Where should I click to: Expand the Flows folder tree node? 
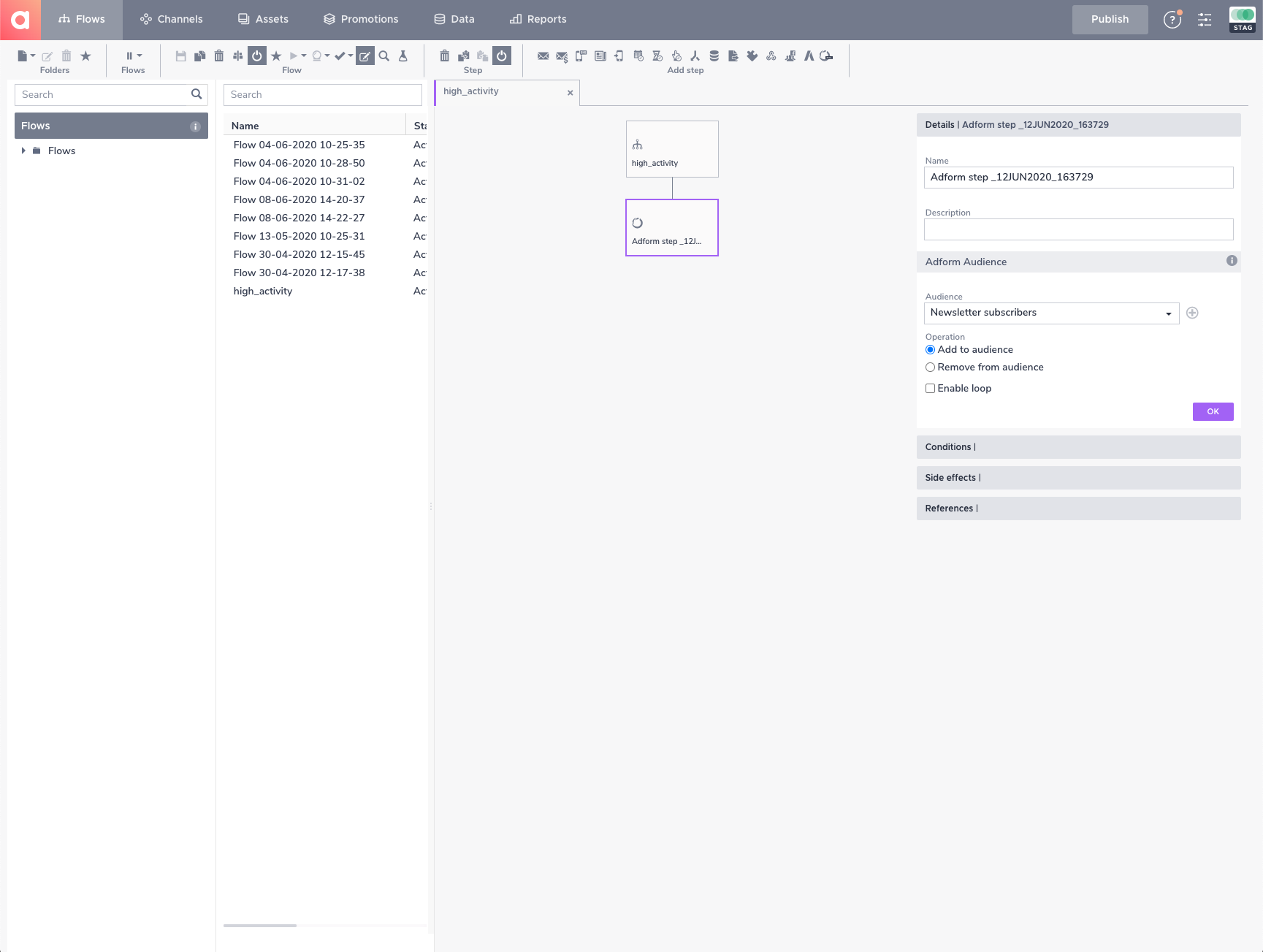23,151
